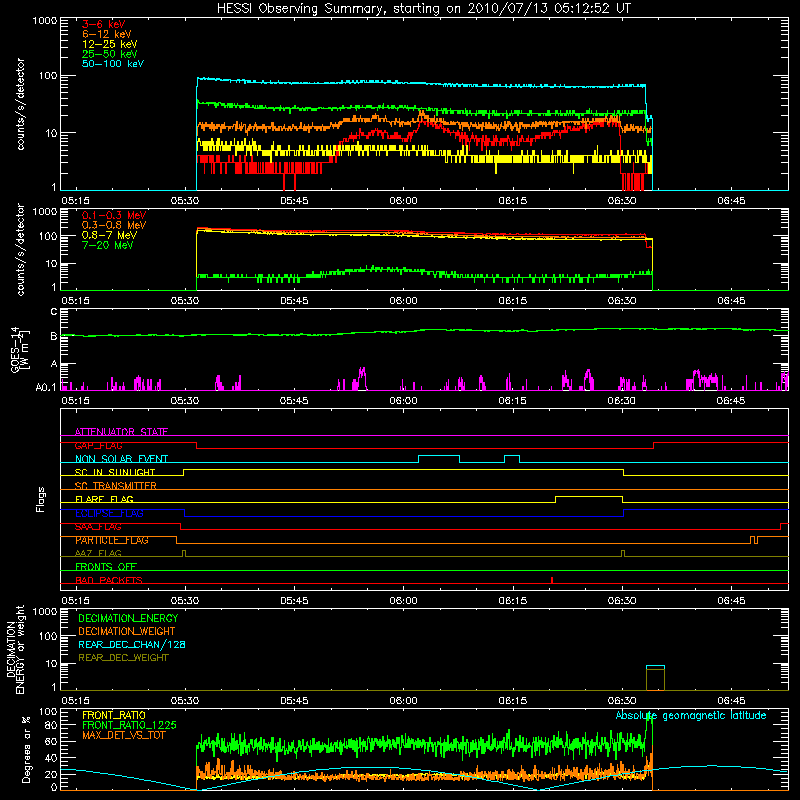Click the FRONT_RATIO legend label
The width and height of the screenshot is (800, 800).
coord(114,715)
